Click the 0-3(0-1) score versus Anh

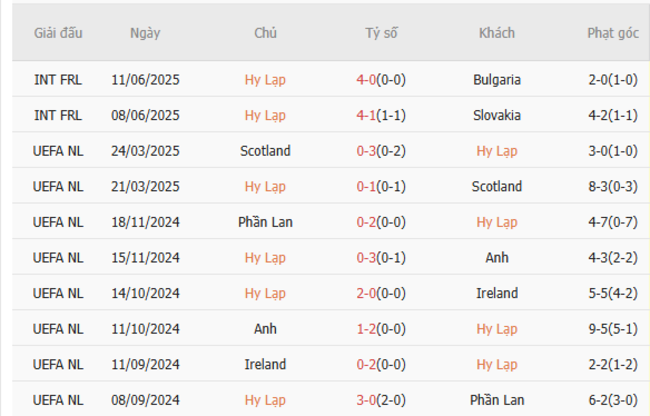pyautogui.click(x=380, y=257)
